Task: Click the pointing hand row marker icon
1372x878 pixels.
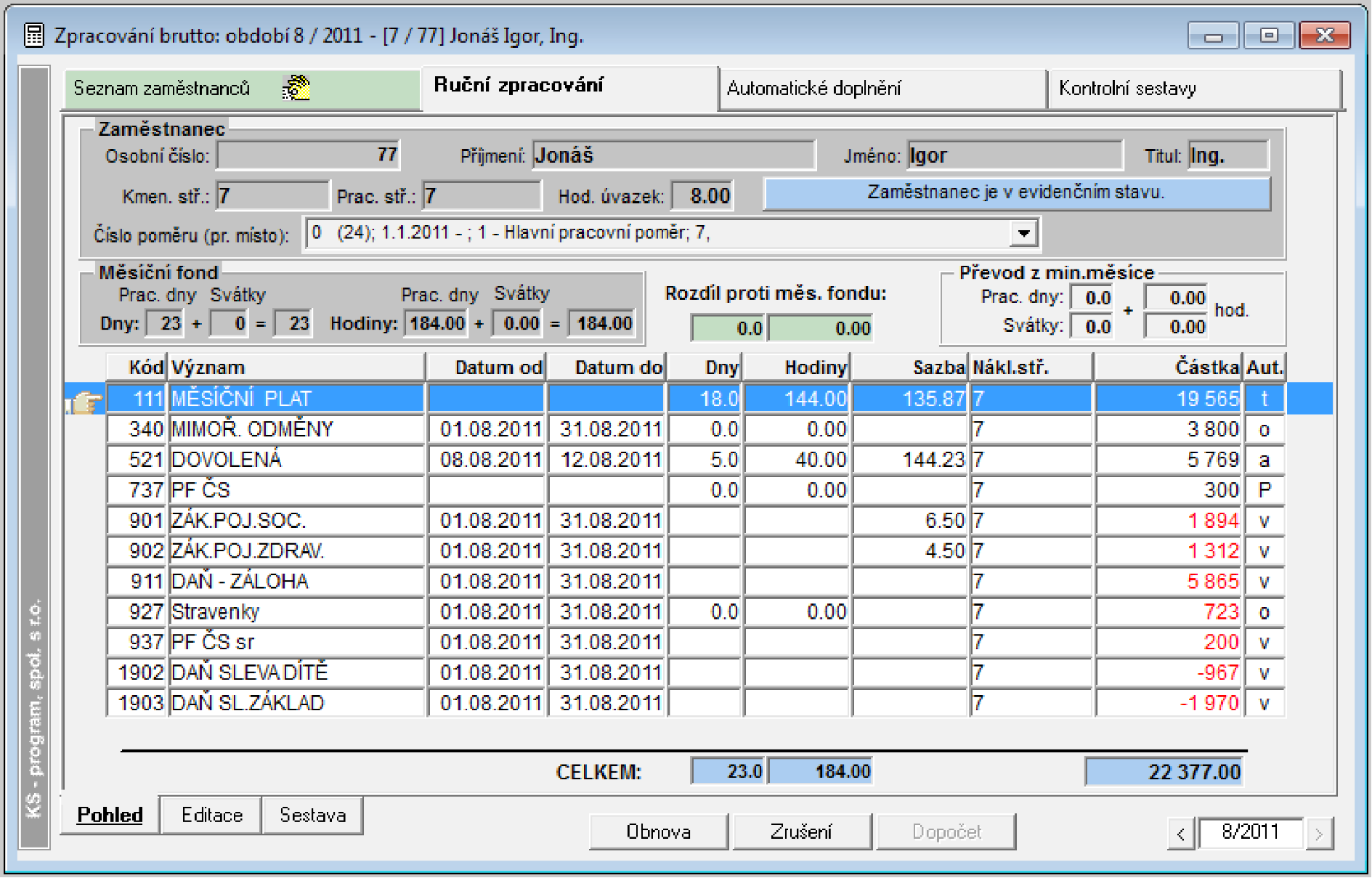Action: [x=86, y=400]
